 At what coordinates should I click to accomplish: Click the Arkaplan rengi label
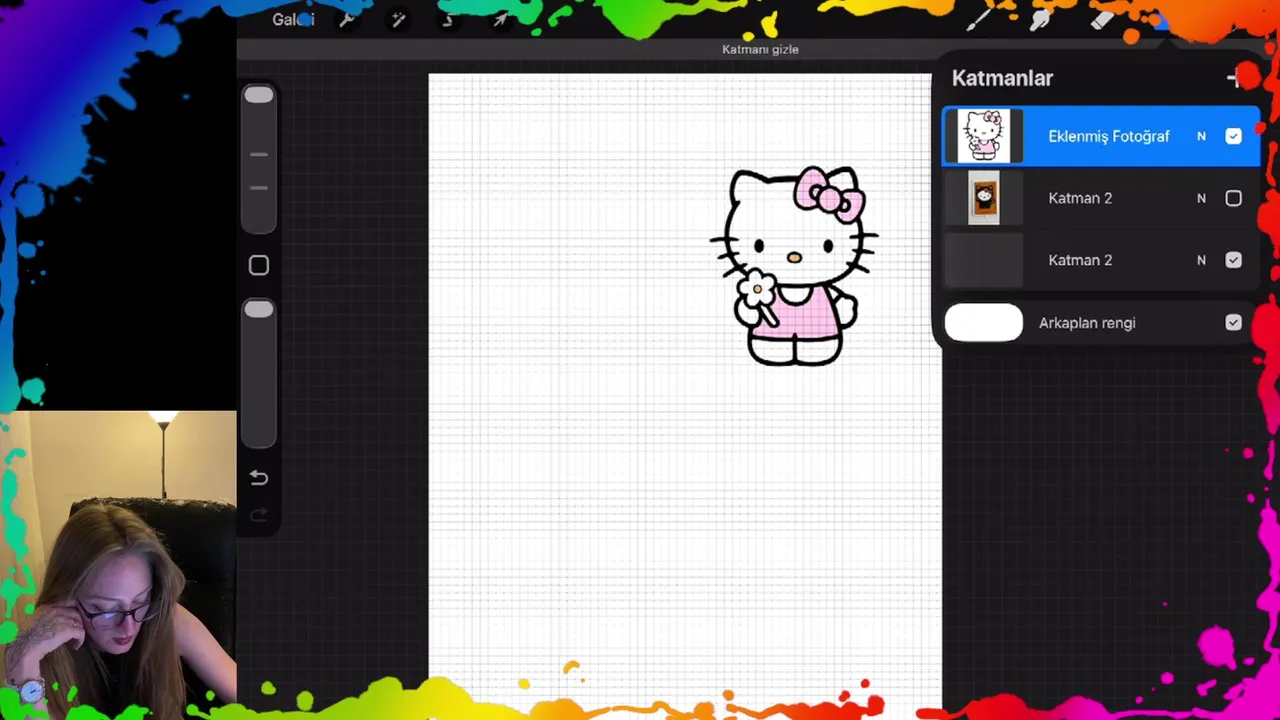tap(1087, 323)
